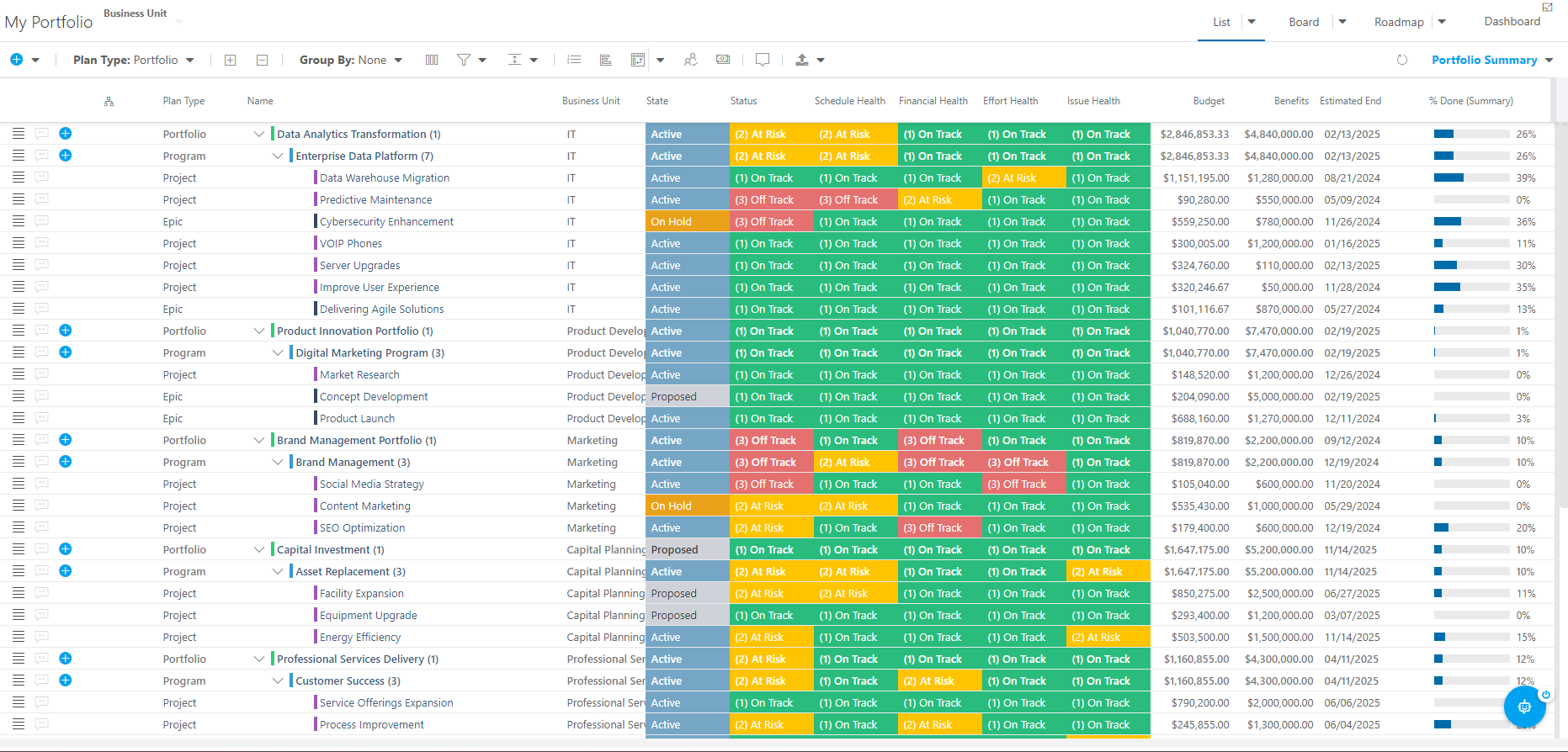The height and width of the screenshot is (752, 1568).
Task: Collapse the Product Innovation Portfolio row
Action: click(259, 331)
